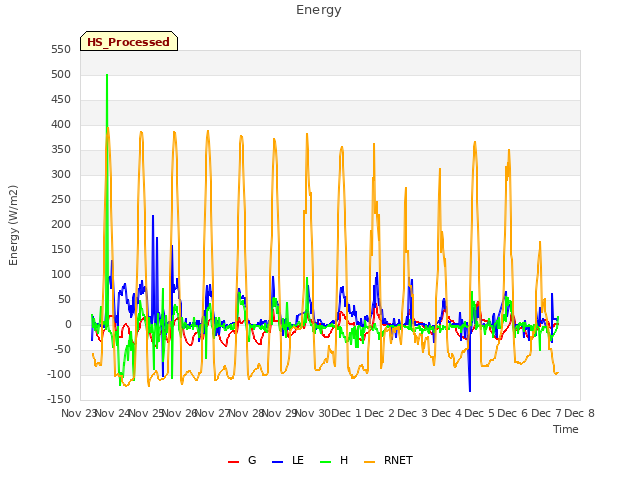Click the Dec 6 x-axis date label

513,413
